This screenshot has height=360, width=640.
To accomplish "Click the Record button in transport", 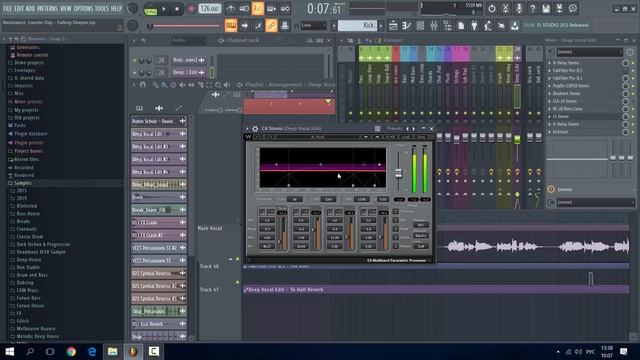I will click(191, 9).
